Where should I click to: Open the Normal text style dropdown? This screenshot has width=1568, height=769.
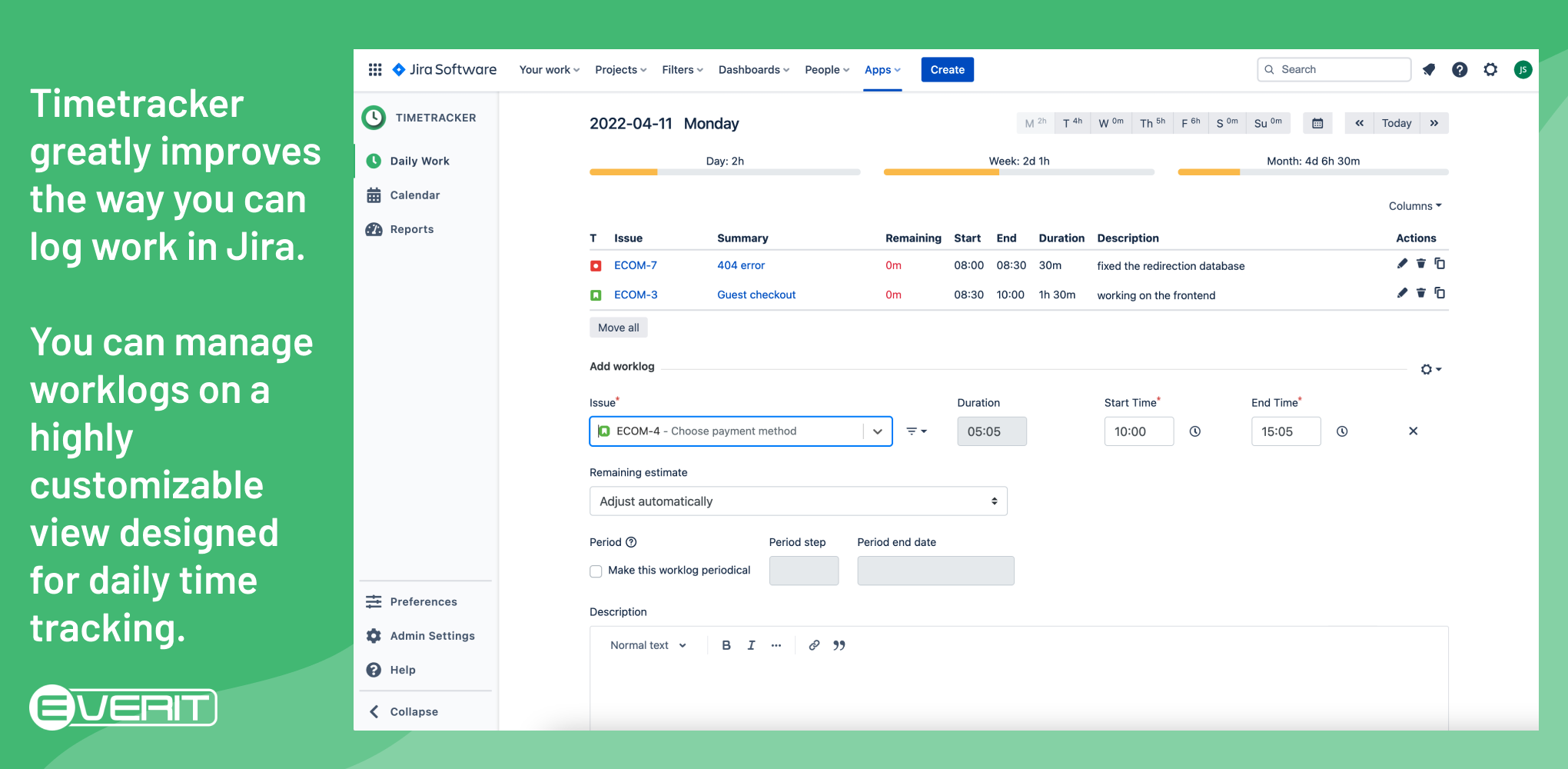pyautogui.click(x=648, y=645)
